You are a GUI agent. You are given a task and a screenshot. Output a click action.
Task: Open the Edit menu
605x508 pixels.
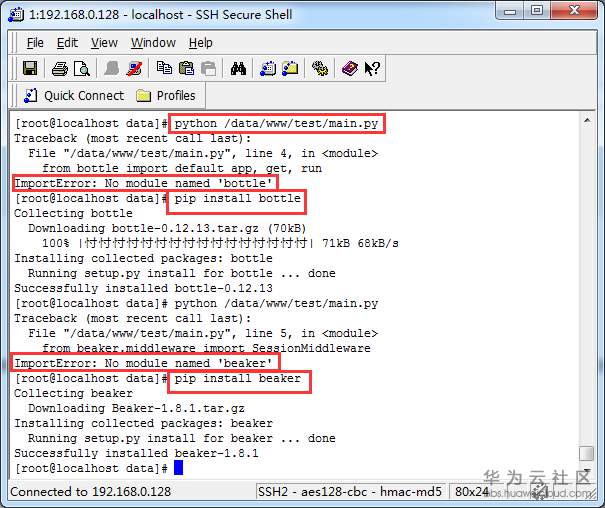click(x=68, y=42)
